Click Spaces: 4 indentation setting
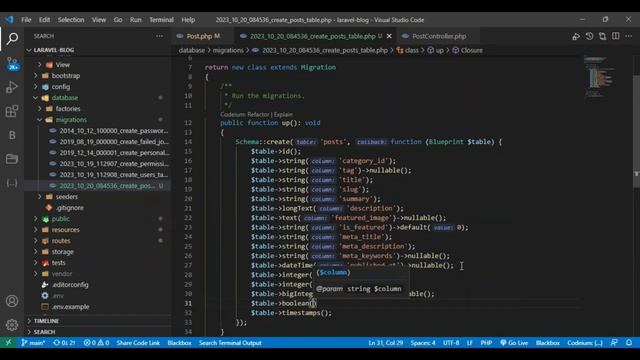The image size is (640, 360). coord(423,343)
